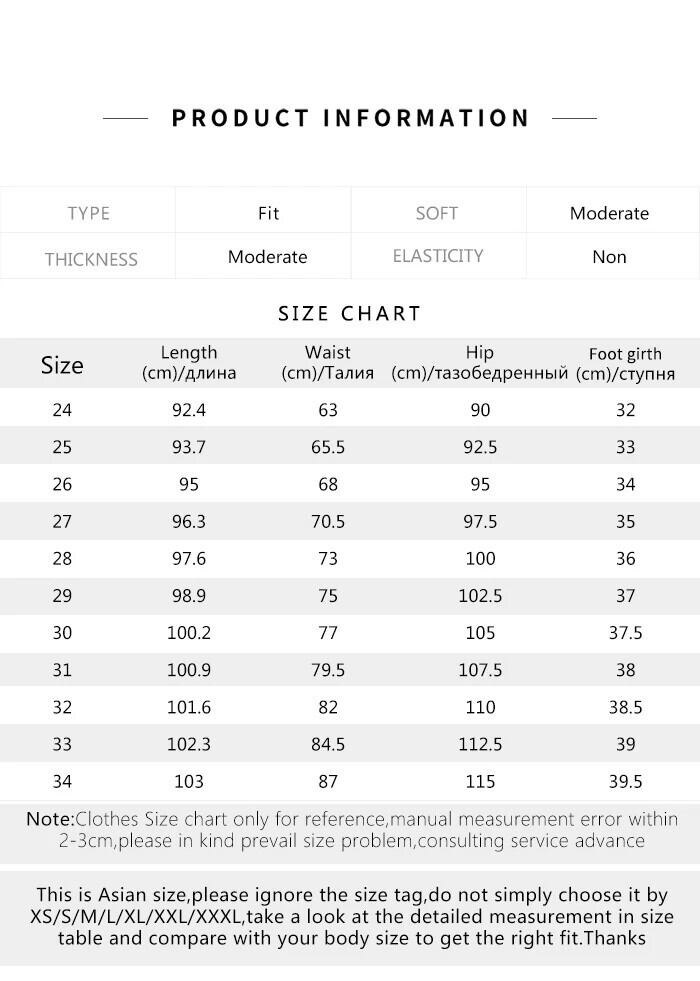Image resolution: width=700 pixels, height=981 pixels.
Task: Select the 37.5 foot girth value
Action: pos(625,633)
